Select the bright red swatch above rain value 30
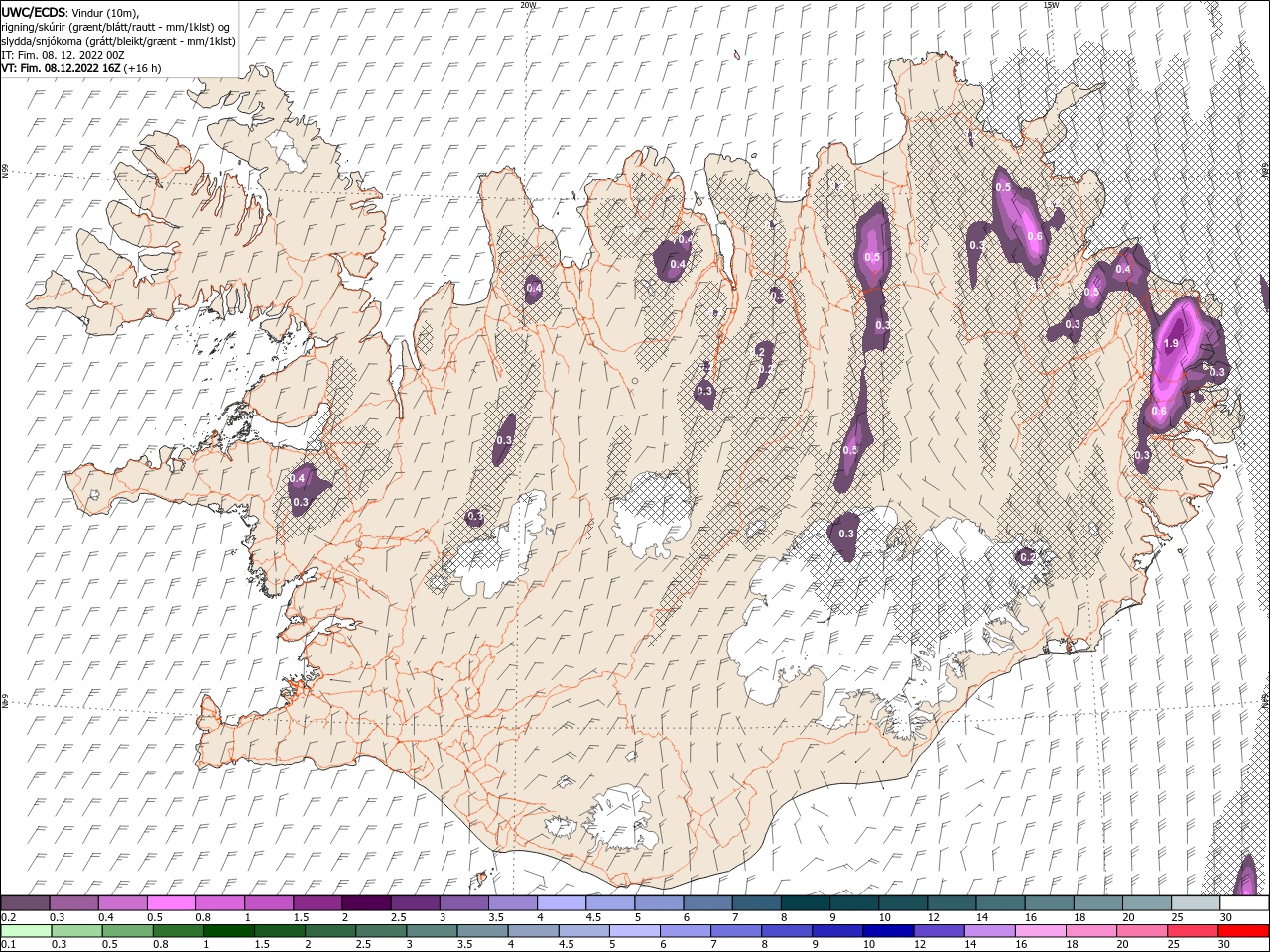Screen dimensions: 1270x952 [1244, 932]
